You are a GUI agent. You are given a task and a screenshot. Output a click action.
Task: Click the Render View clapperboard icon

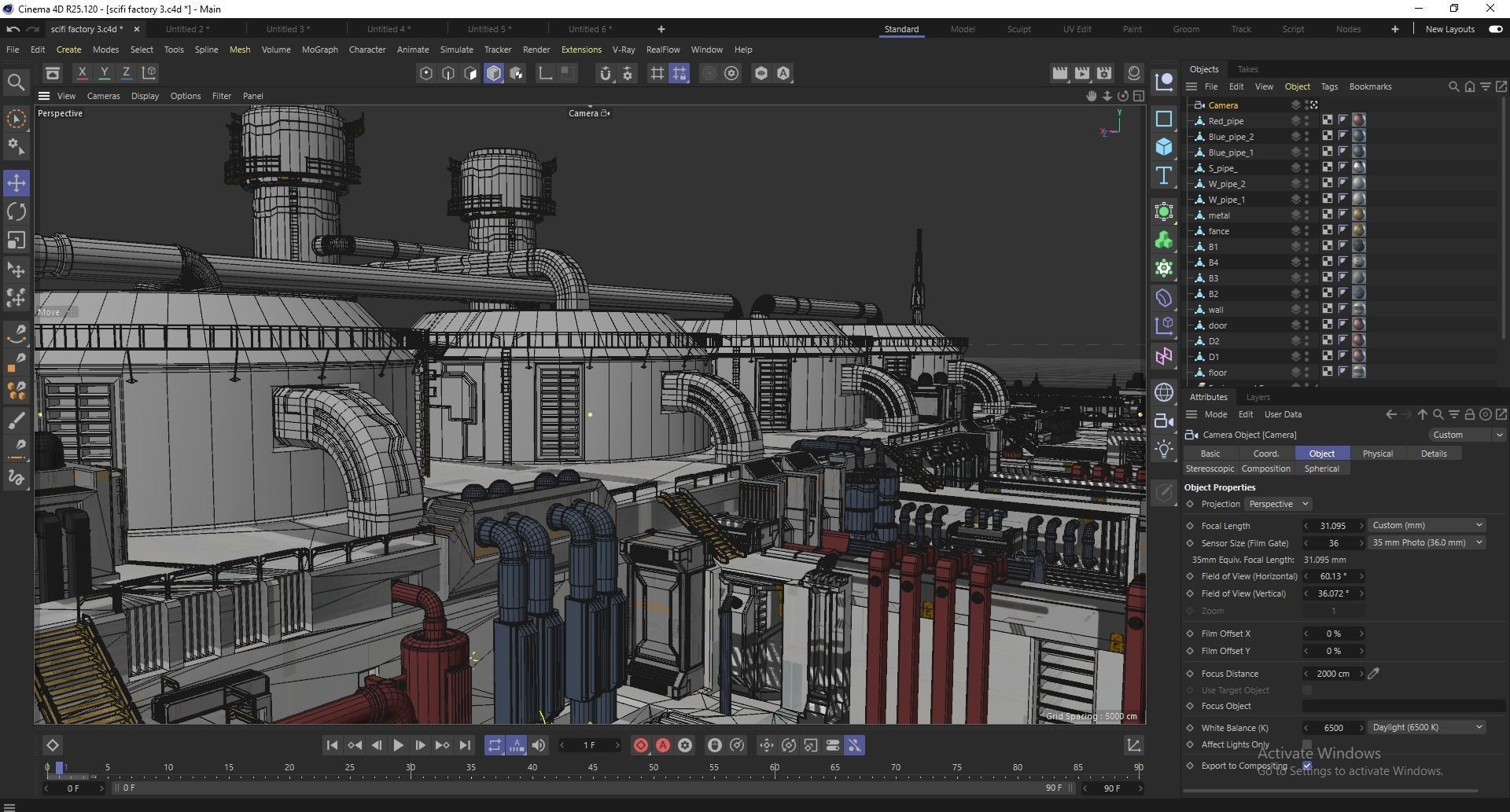1060,73
